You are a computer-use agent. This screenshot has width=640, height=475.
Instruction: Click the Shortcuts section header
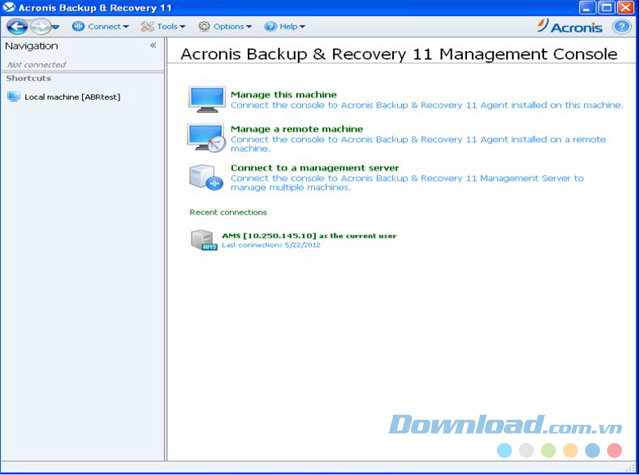click(x=29, y=78)
